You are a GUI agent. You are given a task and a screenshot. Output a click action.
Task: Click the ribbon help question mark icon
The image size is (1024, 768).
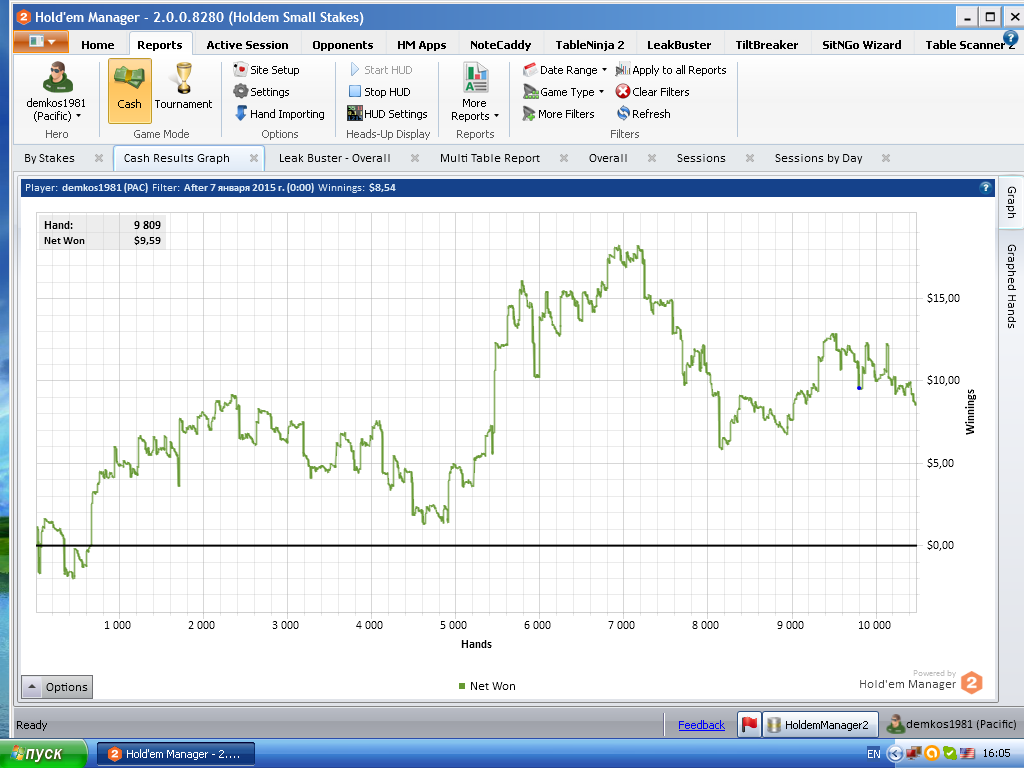click(1010, 38)
